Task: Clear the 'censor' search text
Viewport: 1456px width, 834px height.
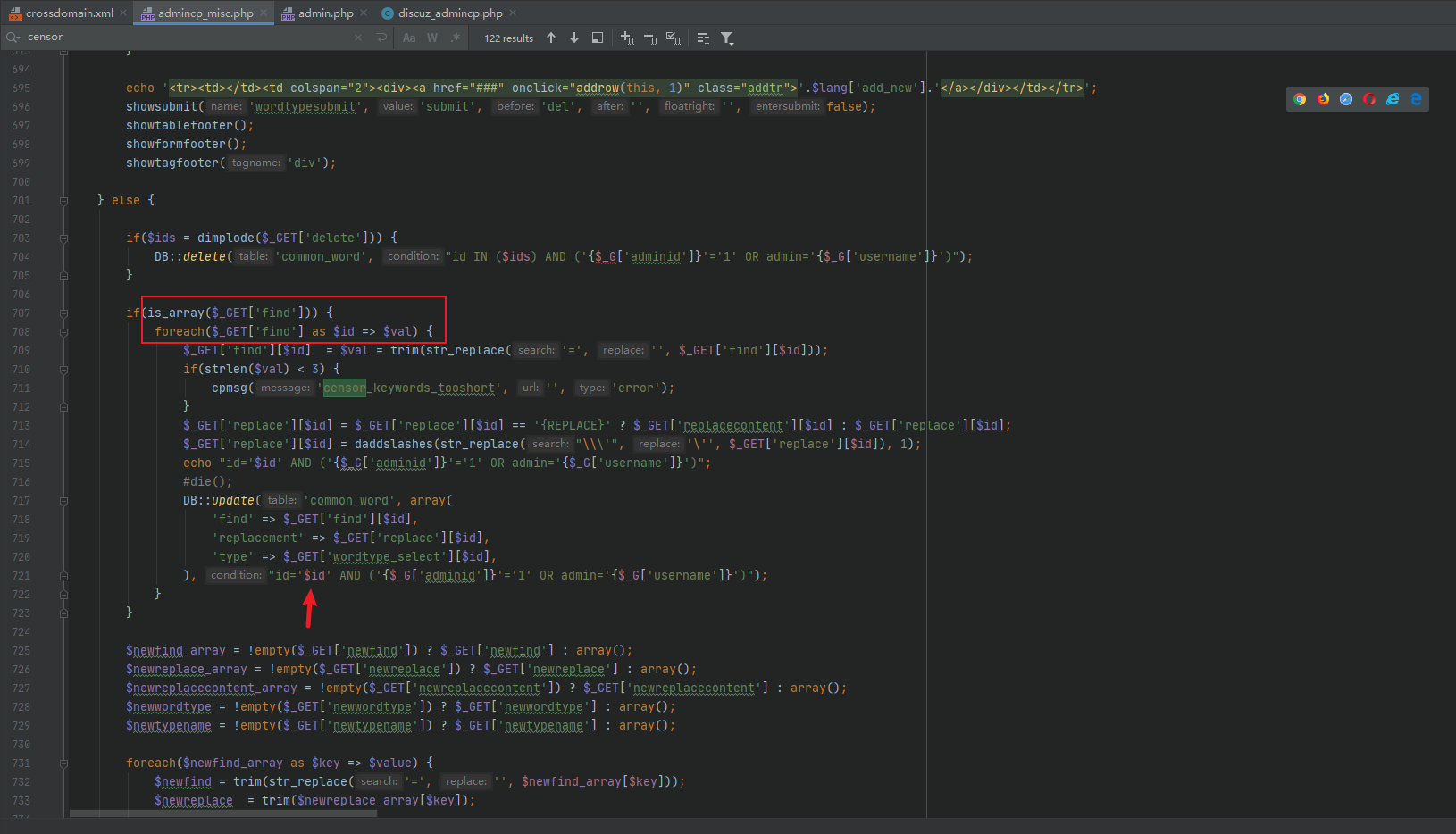Action: pos(358,38)
